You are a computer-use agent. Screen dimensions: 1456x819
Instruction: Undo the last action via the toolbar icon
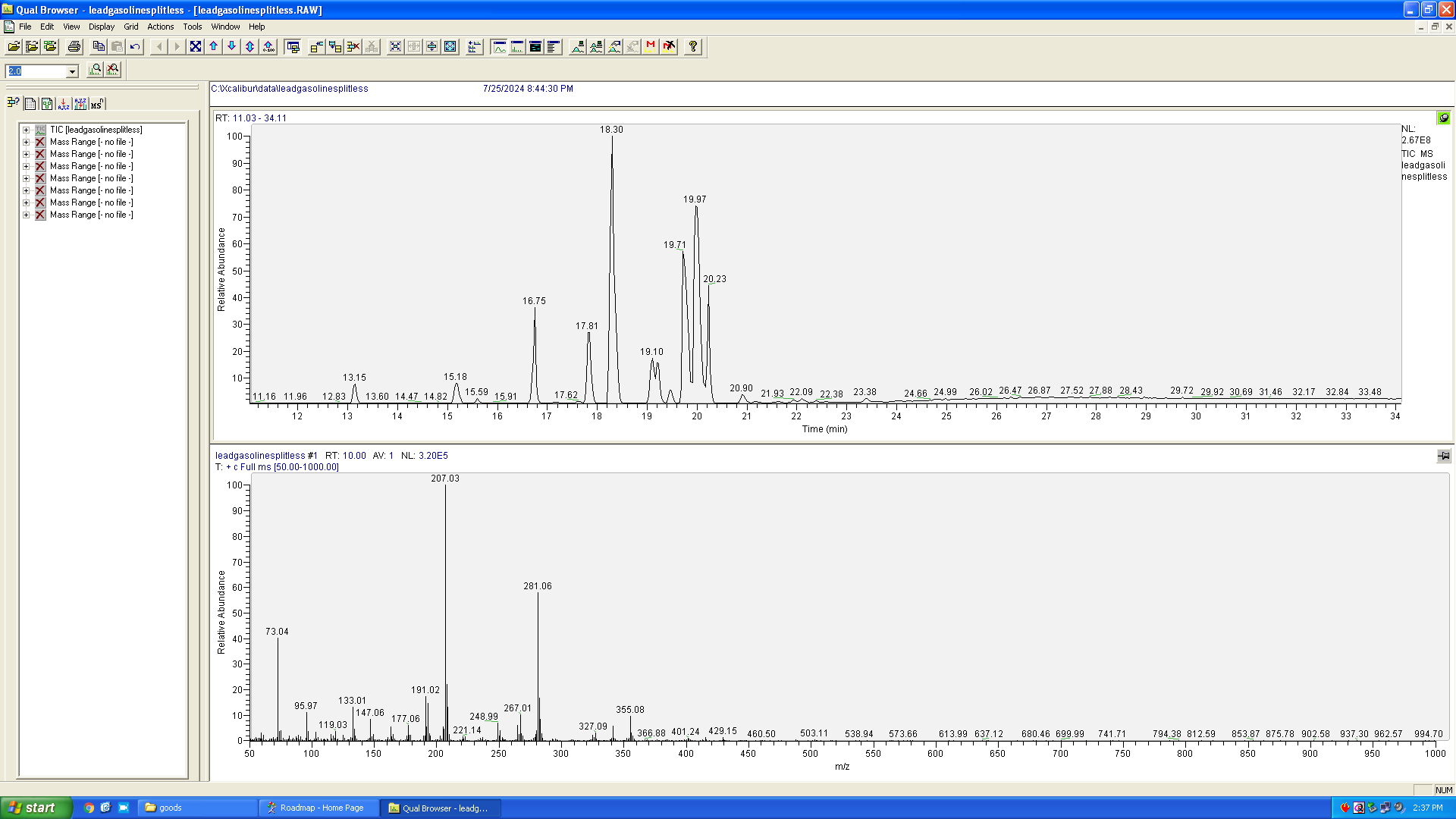tap(135, 47)
